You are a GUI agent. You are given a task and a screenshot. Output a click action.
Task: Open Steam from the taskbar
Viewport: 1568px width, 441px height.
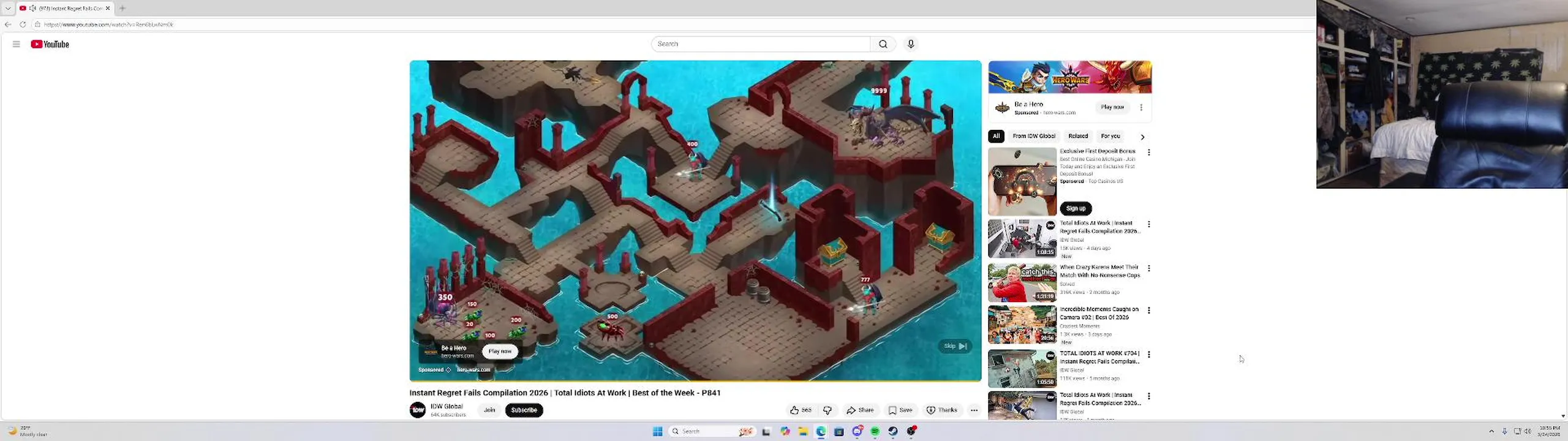click(893, 431)
